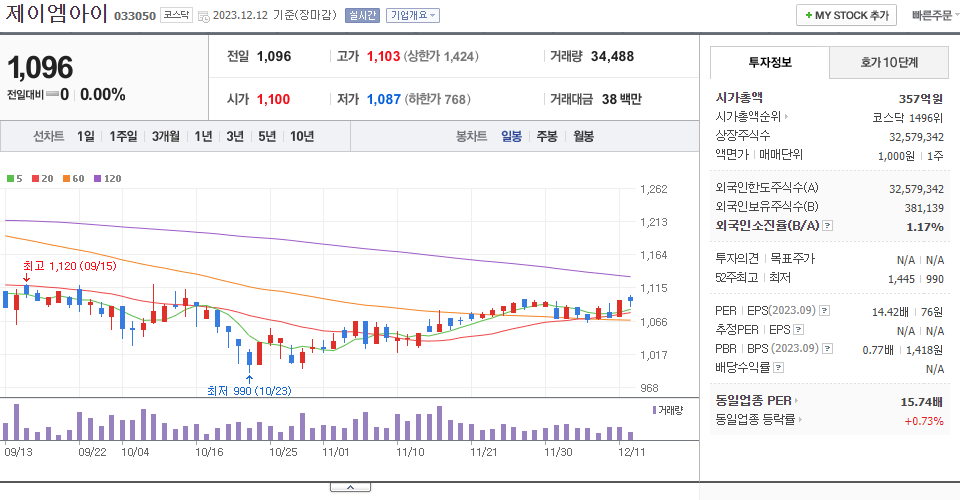
Task: Open help icon next to 추정PER EPS
Action: [x=798, y=330]
